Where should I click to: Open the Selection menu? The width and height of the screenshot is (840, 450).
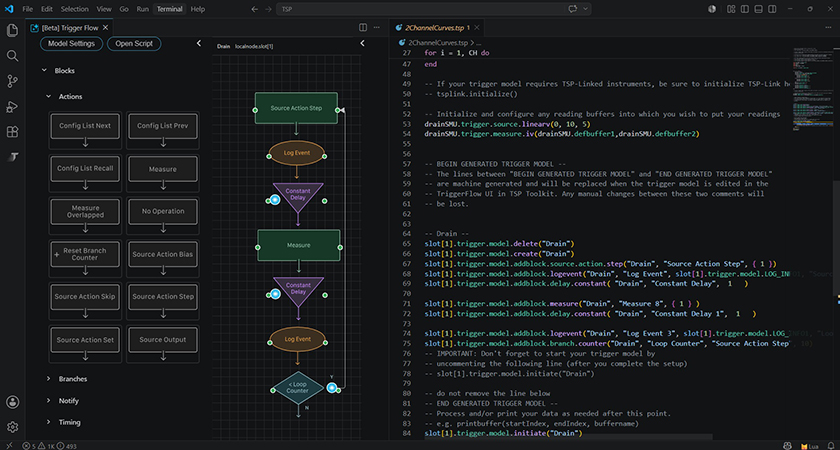74,9
